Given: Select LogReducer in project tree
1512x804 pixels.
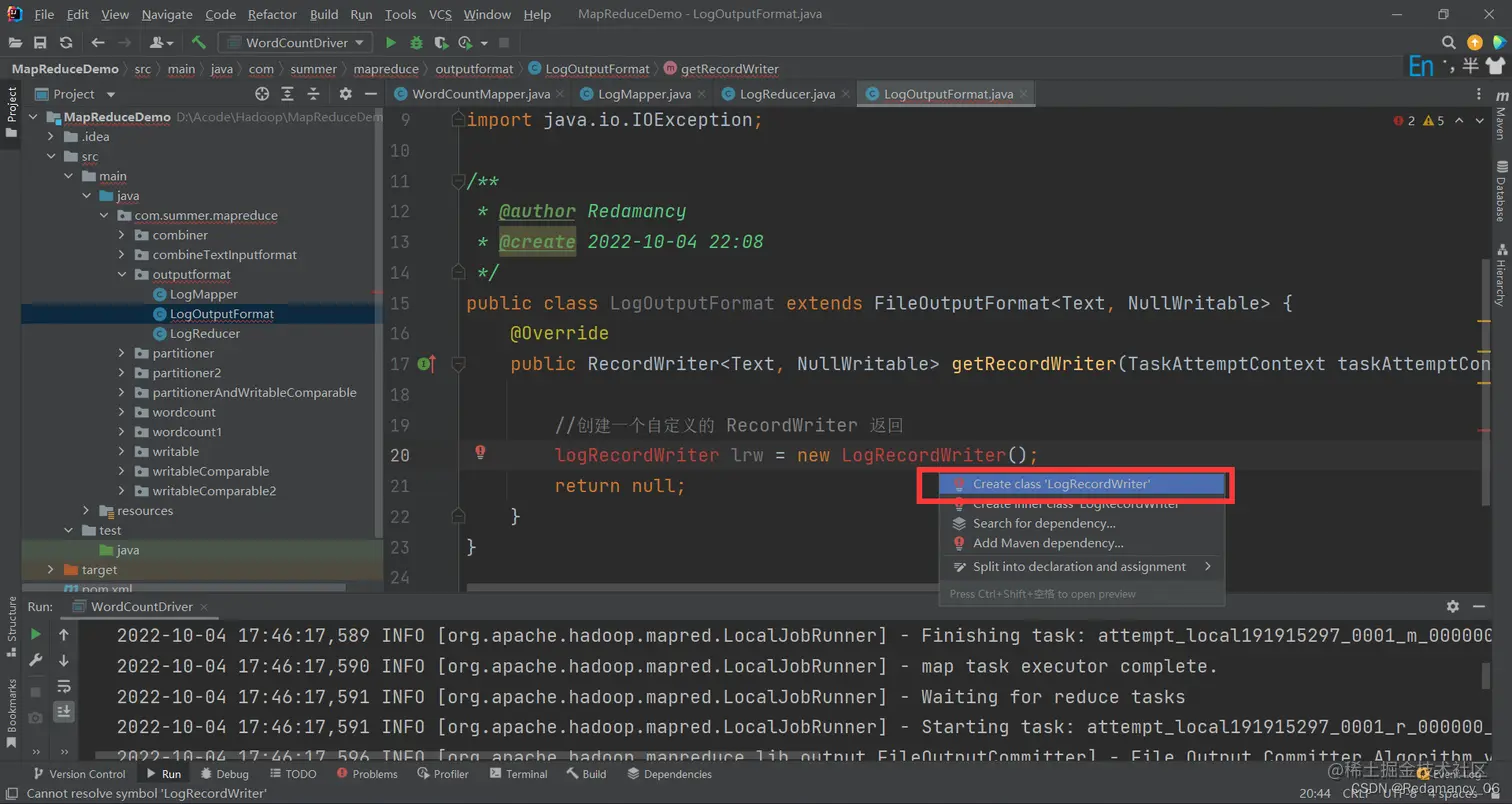Looking at the screenshot, I should 205,333.
